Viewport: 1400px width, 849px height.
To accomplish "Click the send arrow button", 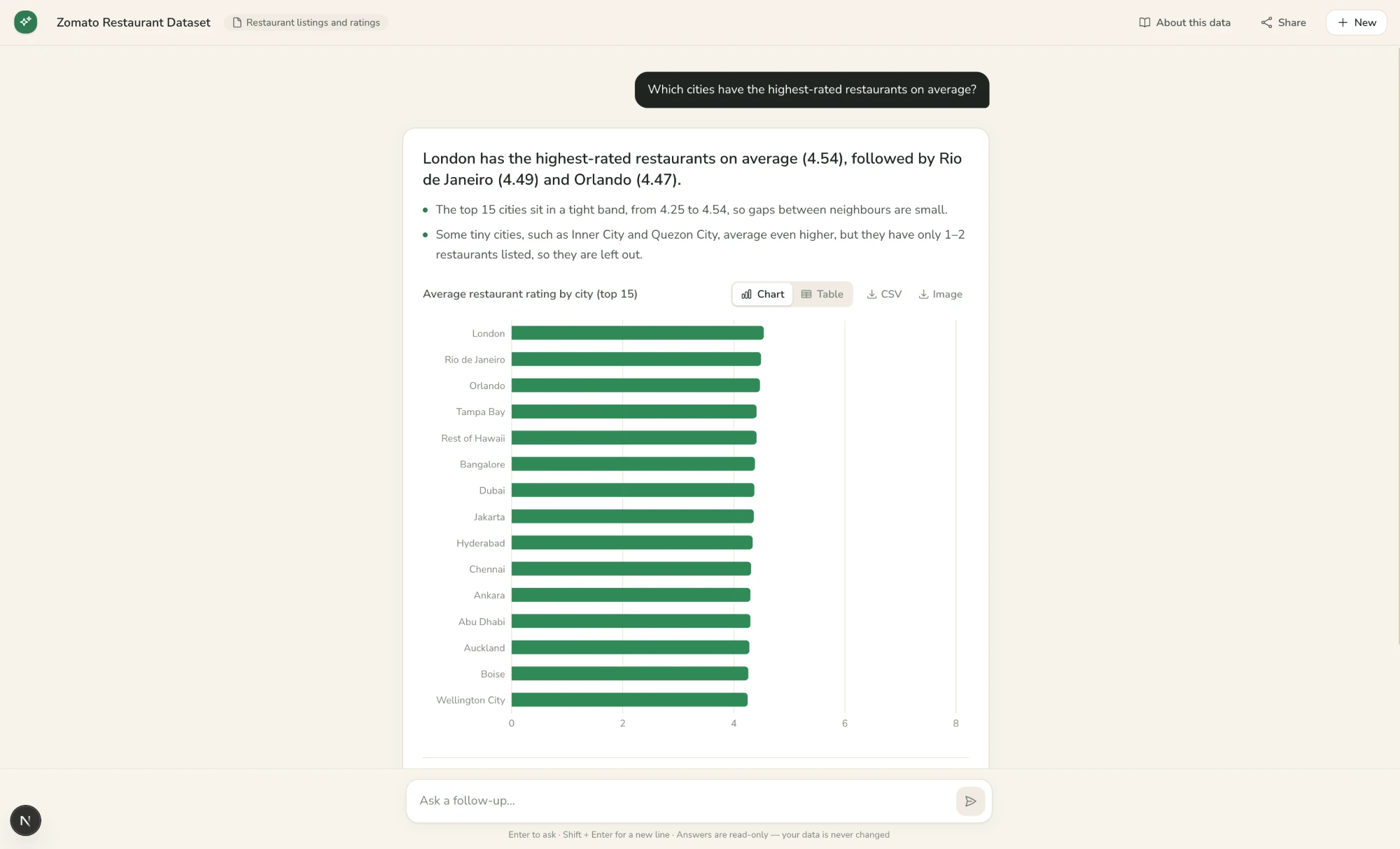I will click(970, 801).
